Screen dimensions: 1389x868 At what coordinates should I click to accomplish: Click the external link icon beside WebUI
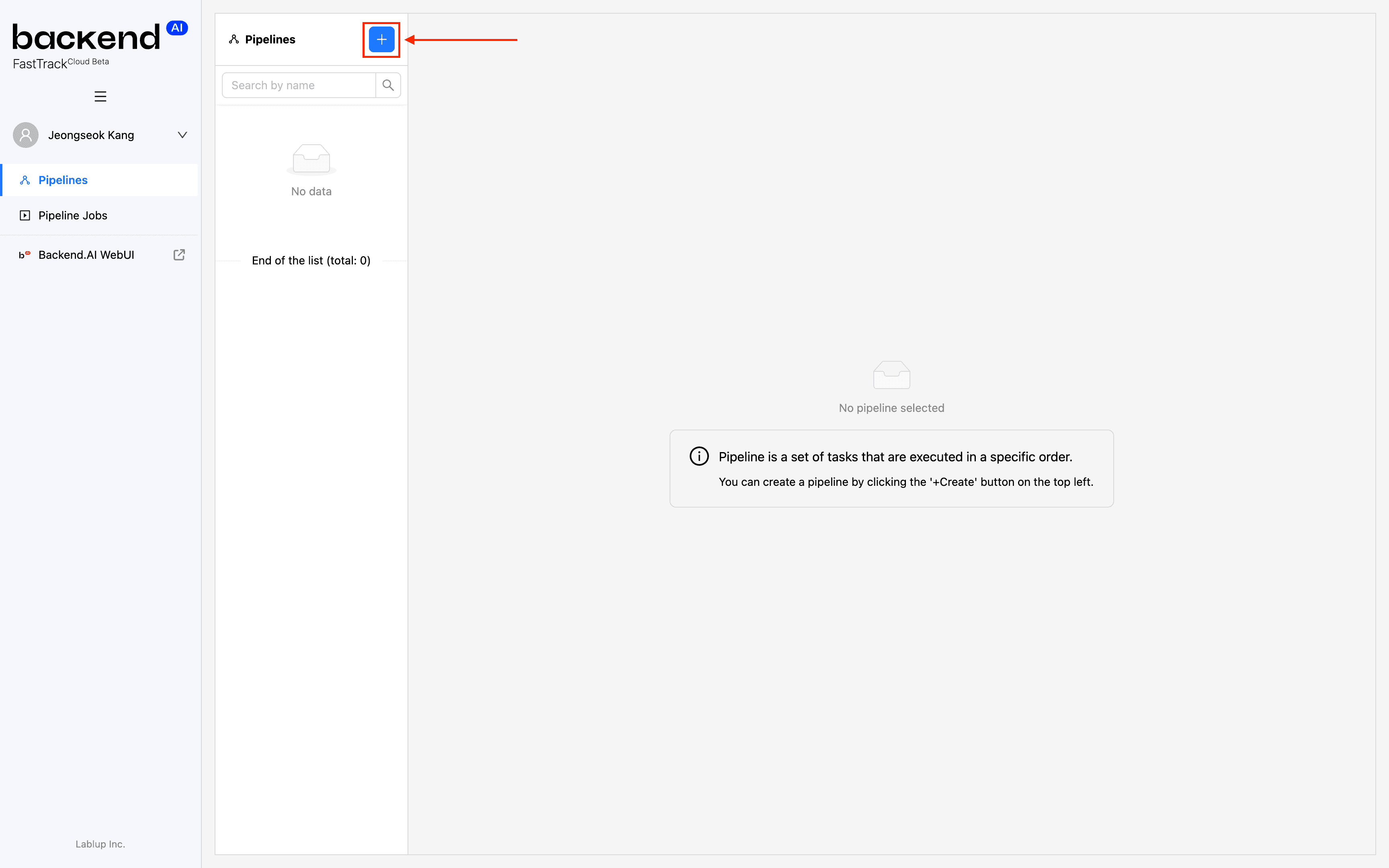pos(179,255)
